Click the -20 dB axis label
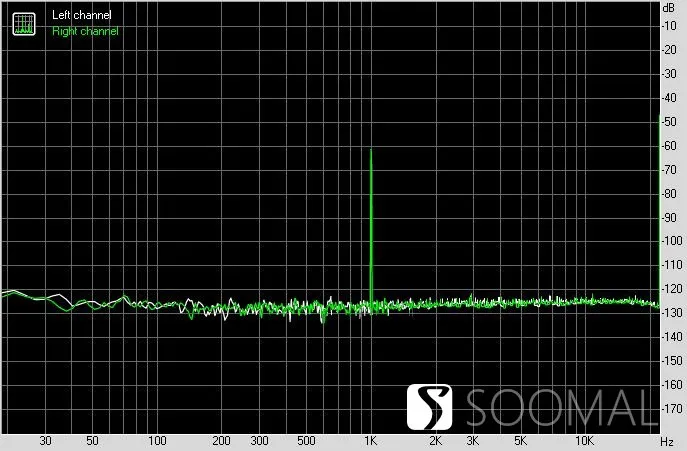Viewport: 687px width, 451px height. point(669,50)
